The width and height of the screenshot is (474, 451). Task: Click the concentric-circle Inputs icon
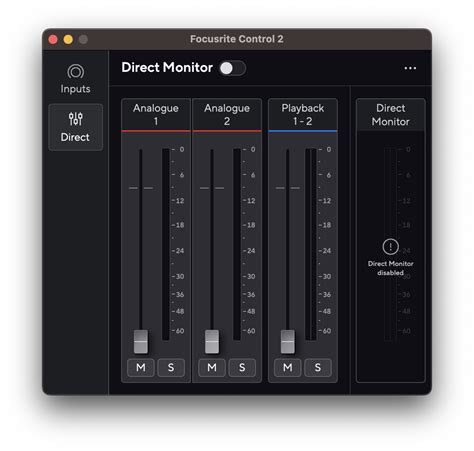point(76,71)
